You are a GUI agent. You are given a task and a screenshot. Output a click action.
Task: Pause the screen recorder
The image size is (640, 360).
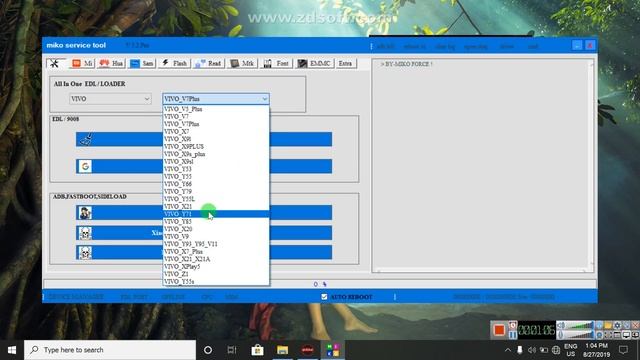(513, 335)
